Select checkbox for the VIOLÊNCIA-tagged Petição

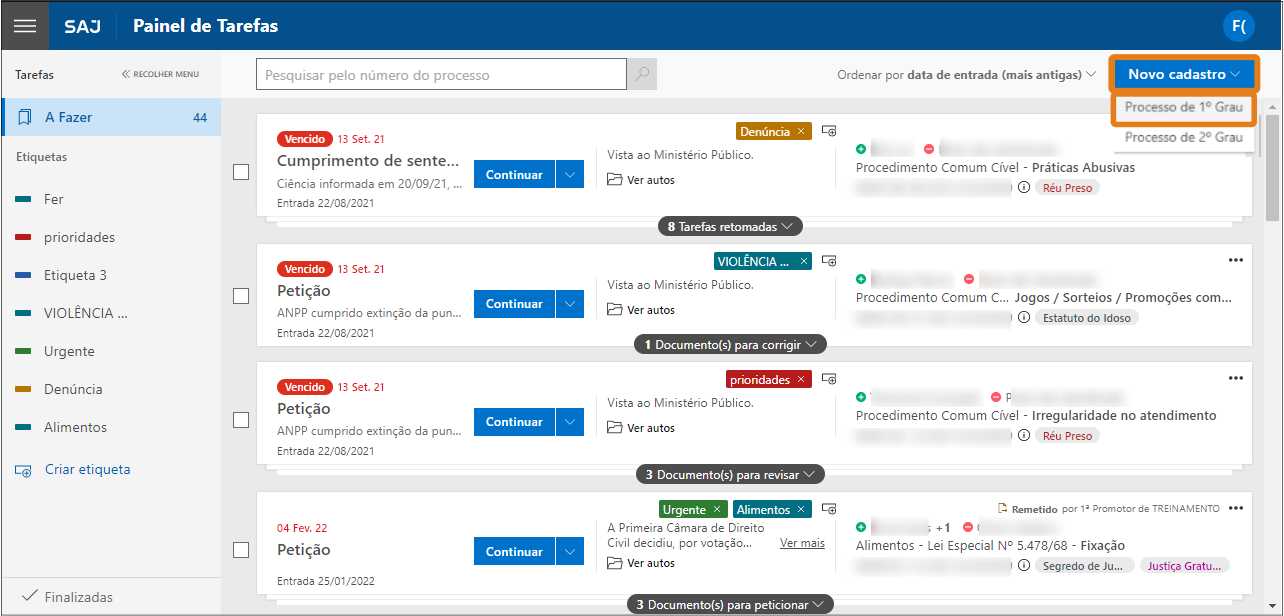[x=241, y=296]
